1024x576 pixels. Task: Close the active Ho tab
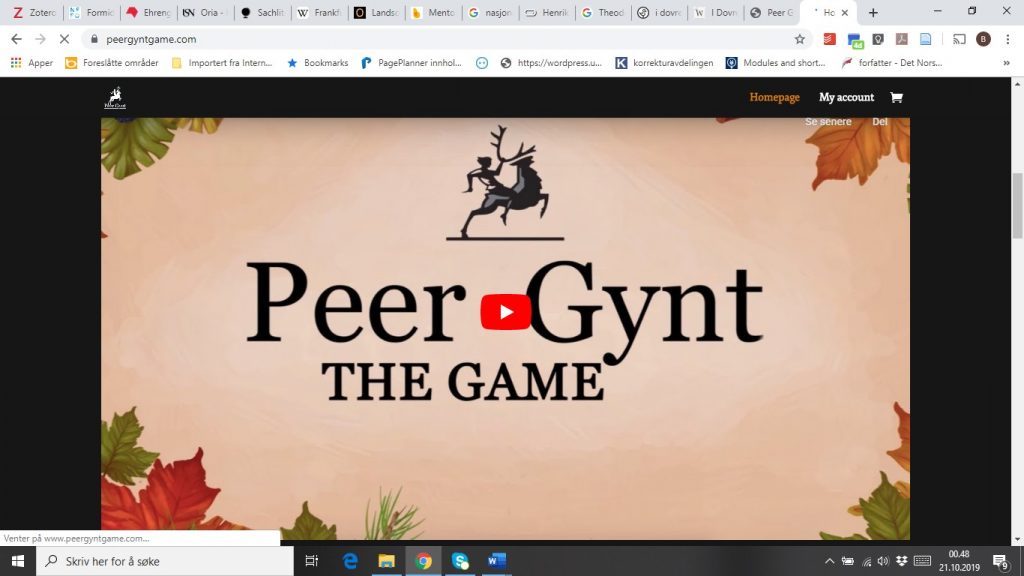pos(844,12)
